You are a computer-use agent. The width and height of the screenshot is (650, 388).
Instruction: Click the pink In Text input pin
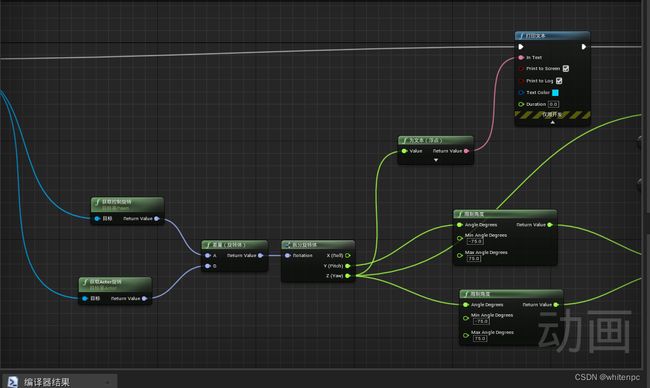click(521, 58)
